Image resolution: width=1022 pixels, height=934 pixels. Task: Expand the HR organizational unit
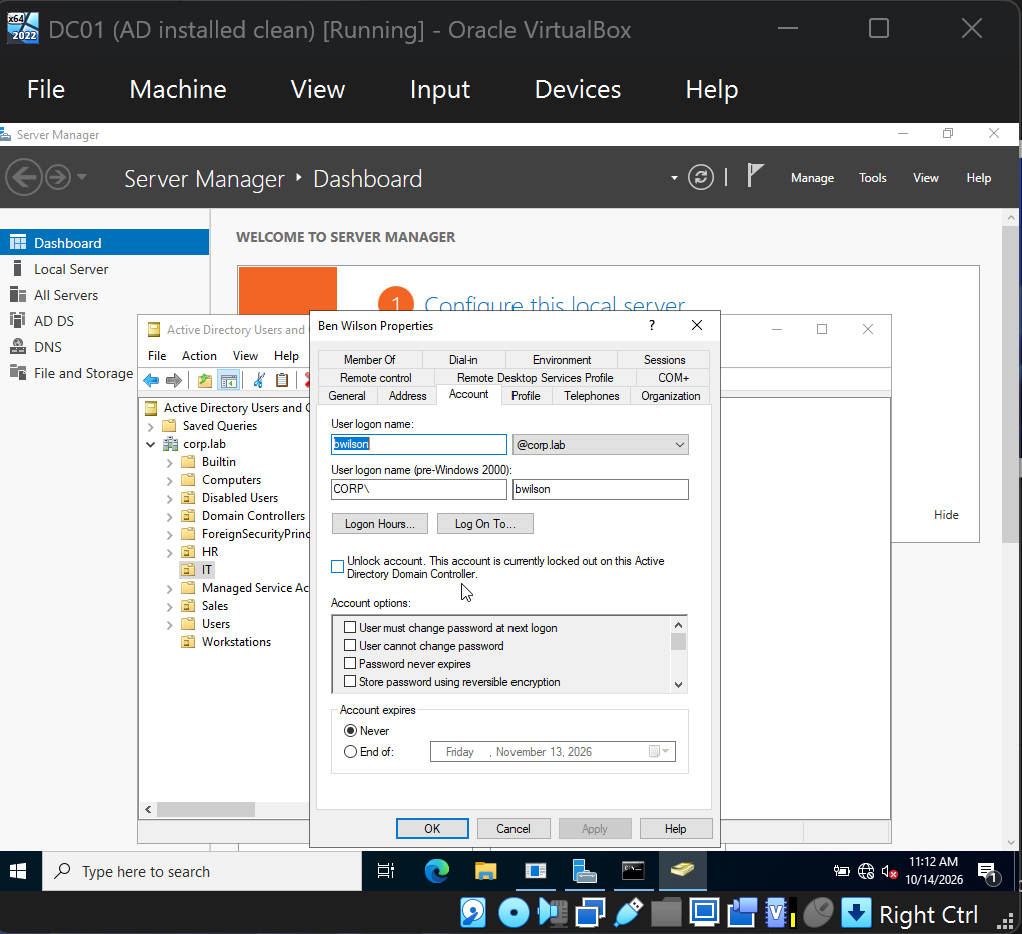tap(169, 553)
